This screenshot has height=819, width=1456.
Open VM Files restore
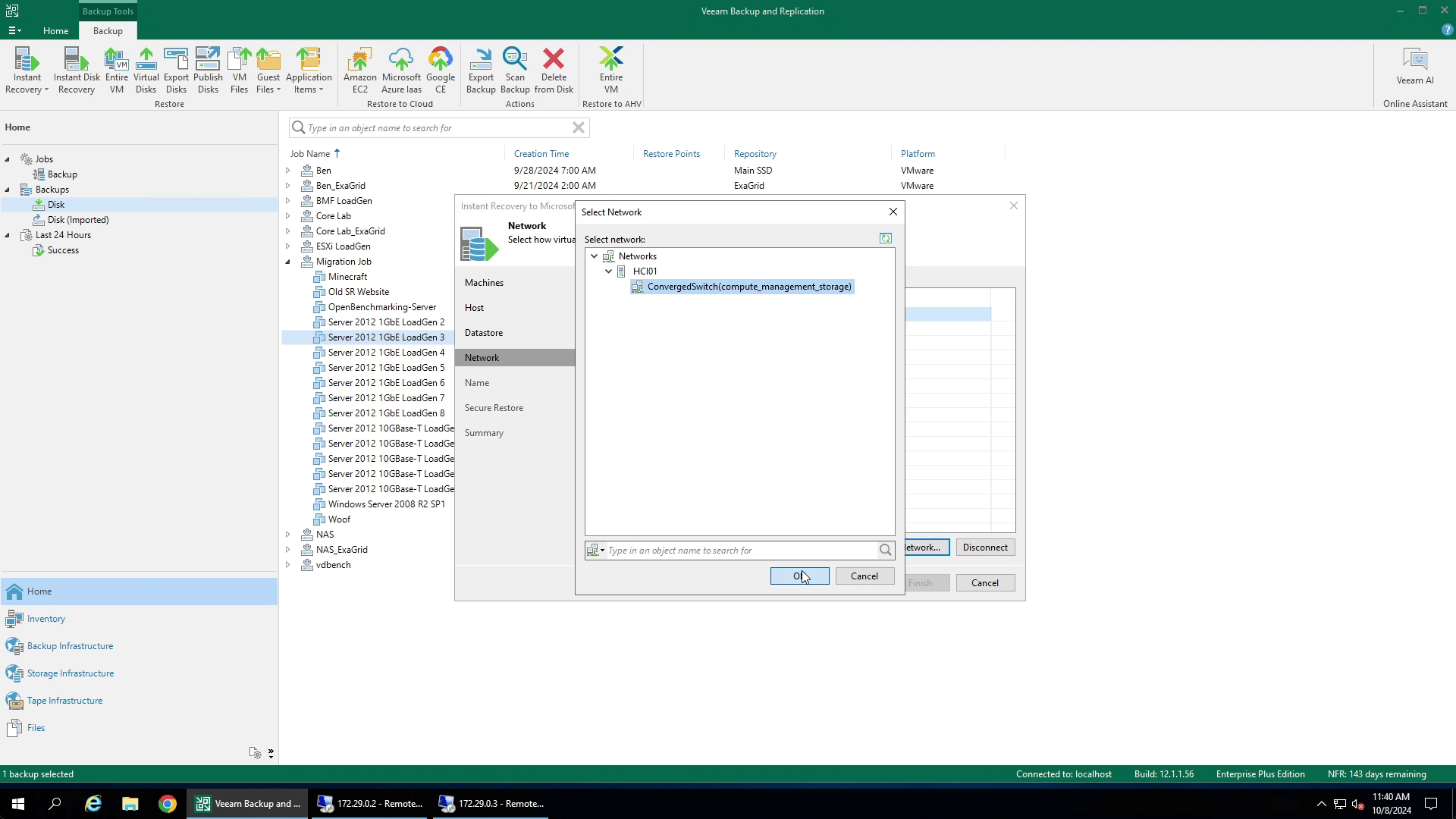click(x=239, y=70)
